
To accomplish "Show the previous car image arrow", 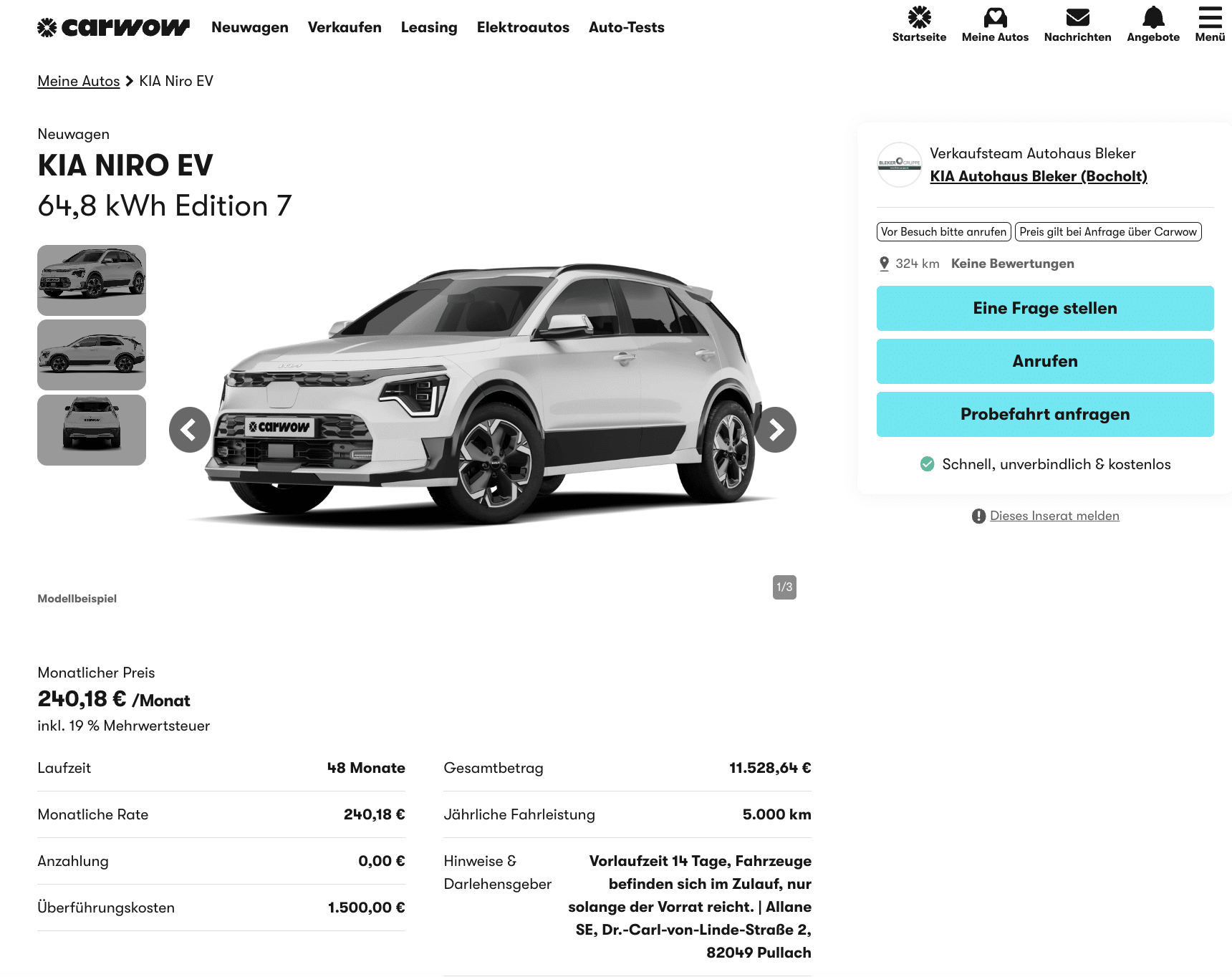I will pos(190,430).
